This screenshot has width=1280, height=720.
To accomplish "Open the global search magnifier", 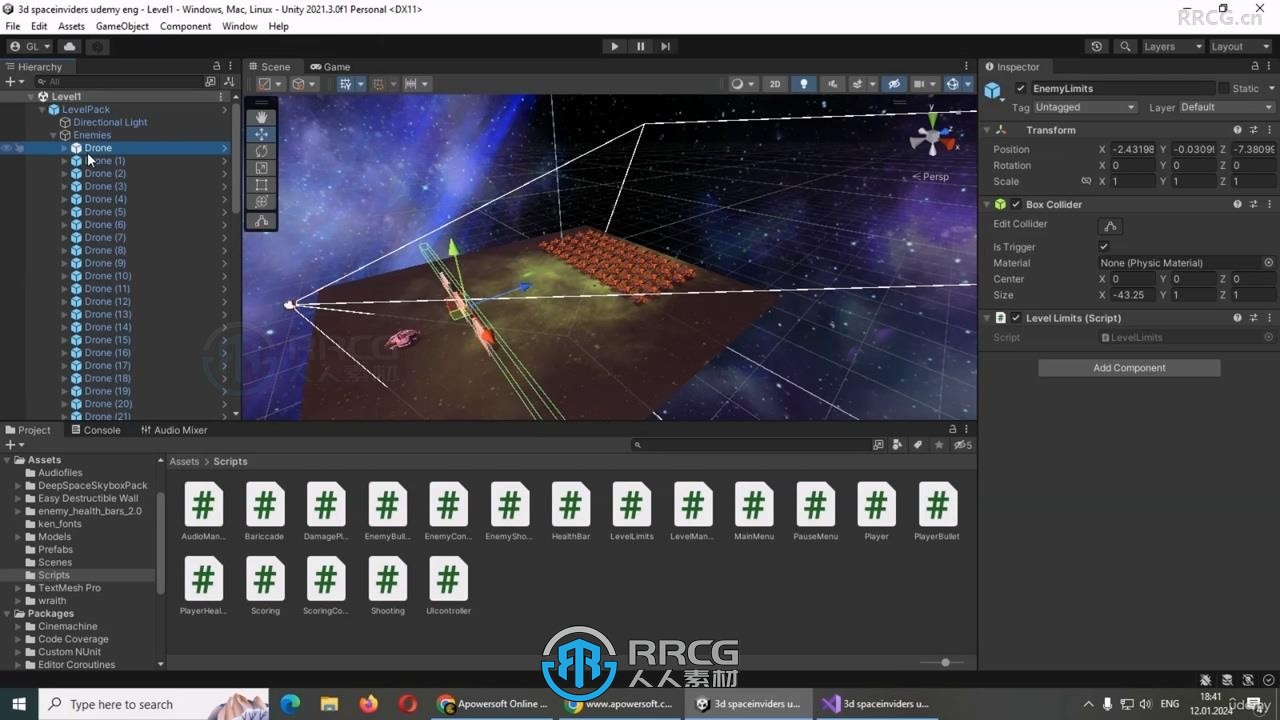I will pos(1125,46).
